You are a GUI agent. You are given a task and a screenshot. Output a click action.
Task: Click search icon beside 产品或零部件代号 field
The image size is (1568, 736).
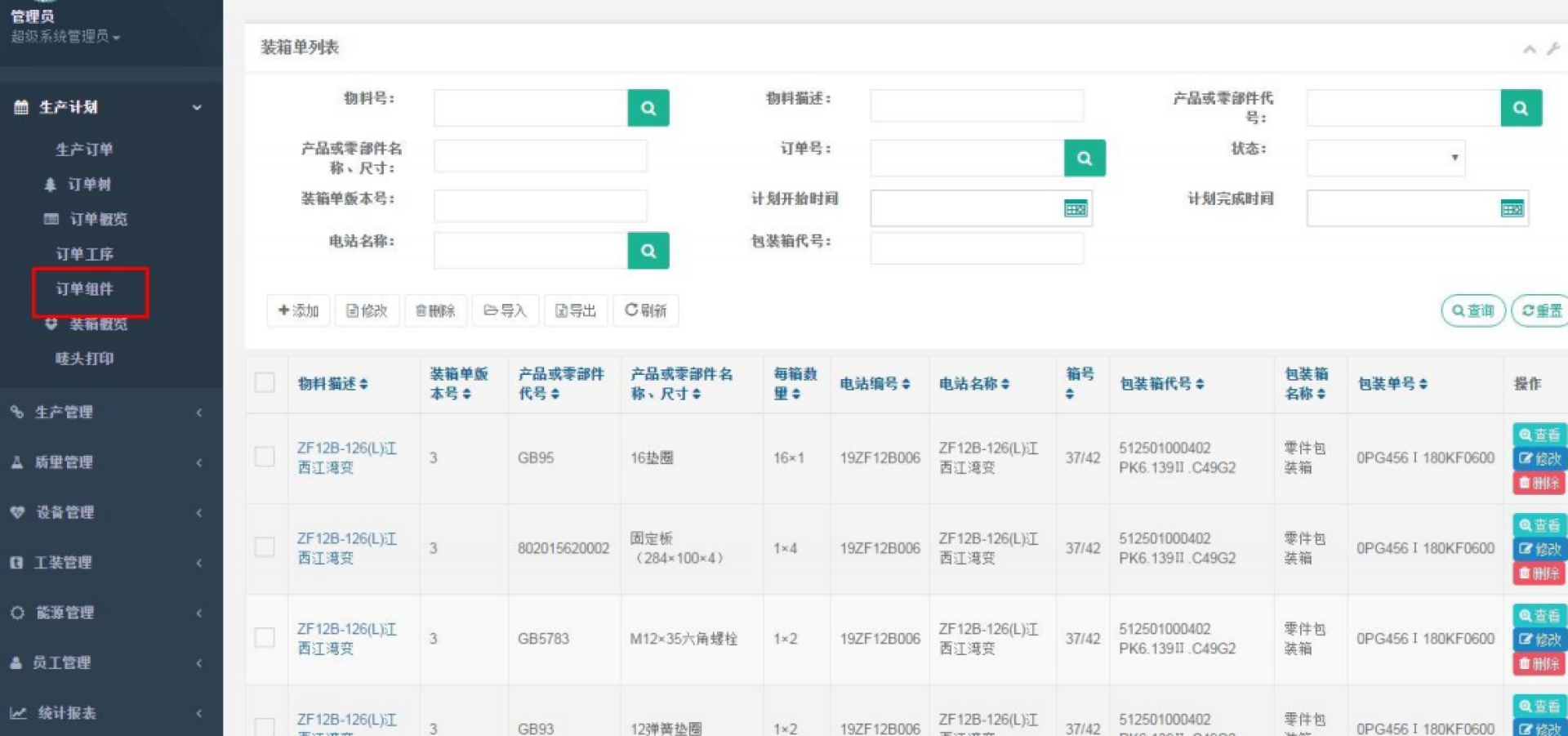coord(1520,108)
